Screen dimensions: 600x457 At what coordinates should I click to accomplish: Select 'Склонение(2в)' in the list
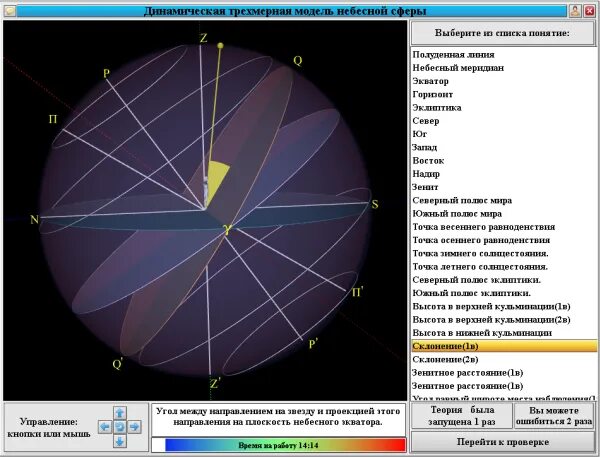pyautogui.click(x=504, y=359)
